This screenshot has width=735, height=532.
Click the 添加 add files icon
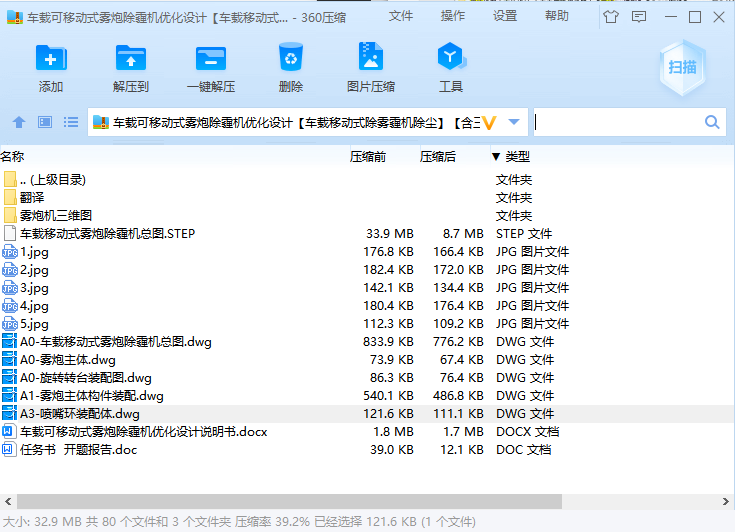[x=51, y=58]
